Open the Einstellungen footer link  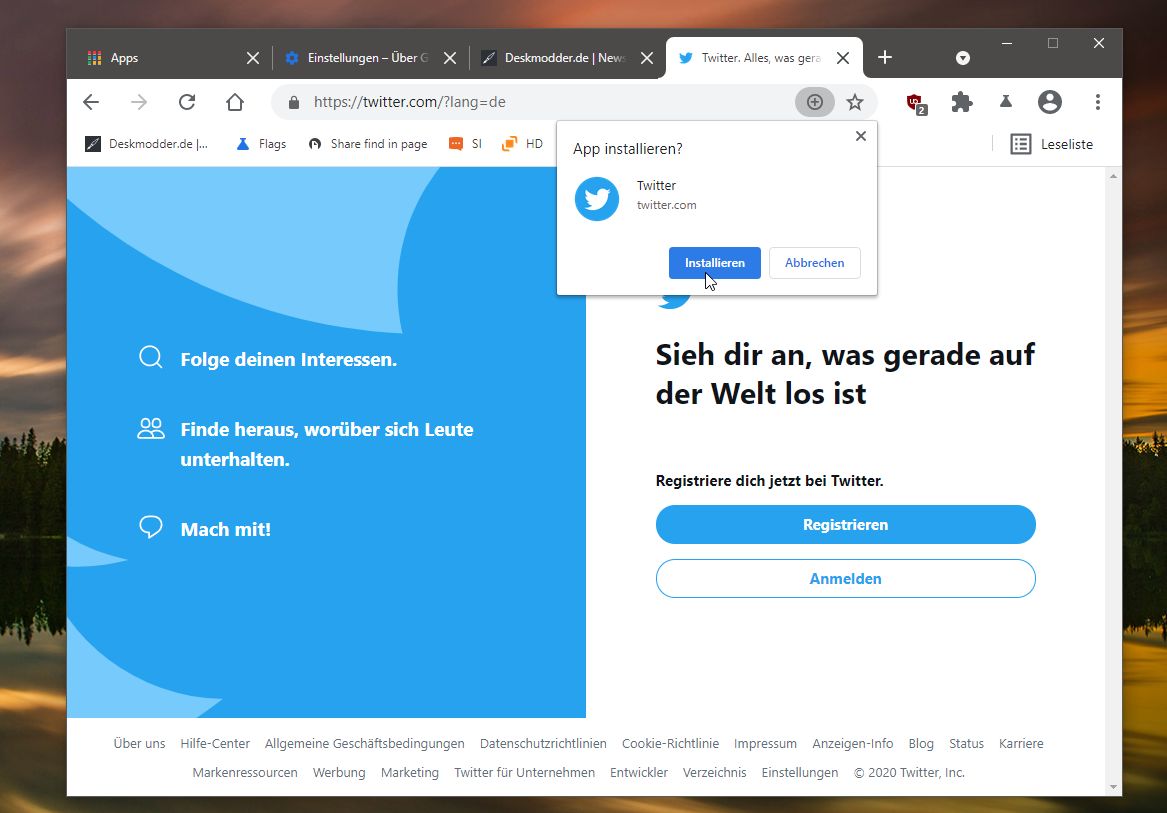pyautogui.click(x=799, y=773)
